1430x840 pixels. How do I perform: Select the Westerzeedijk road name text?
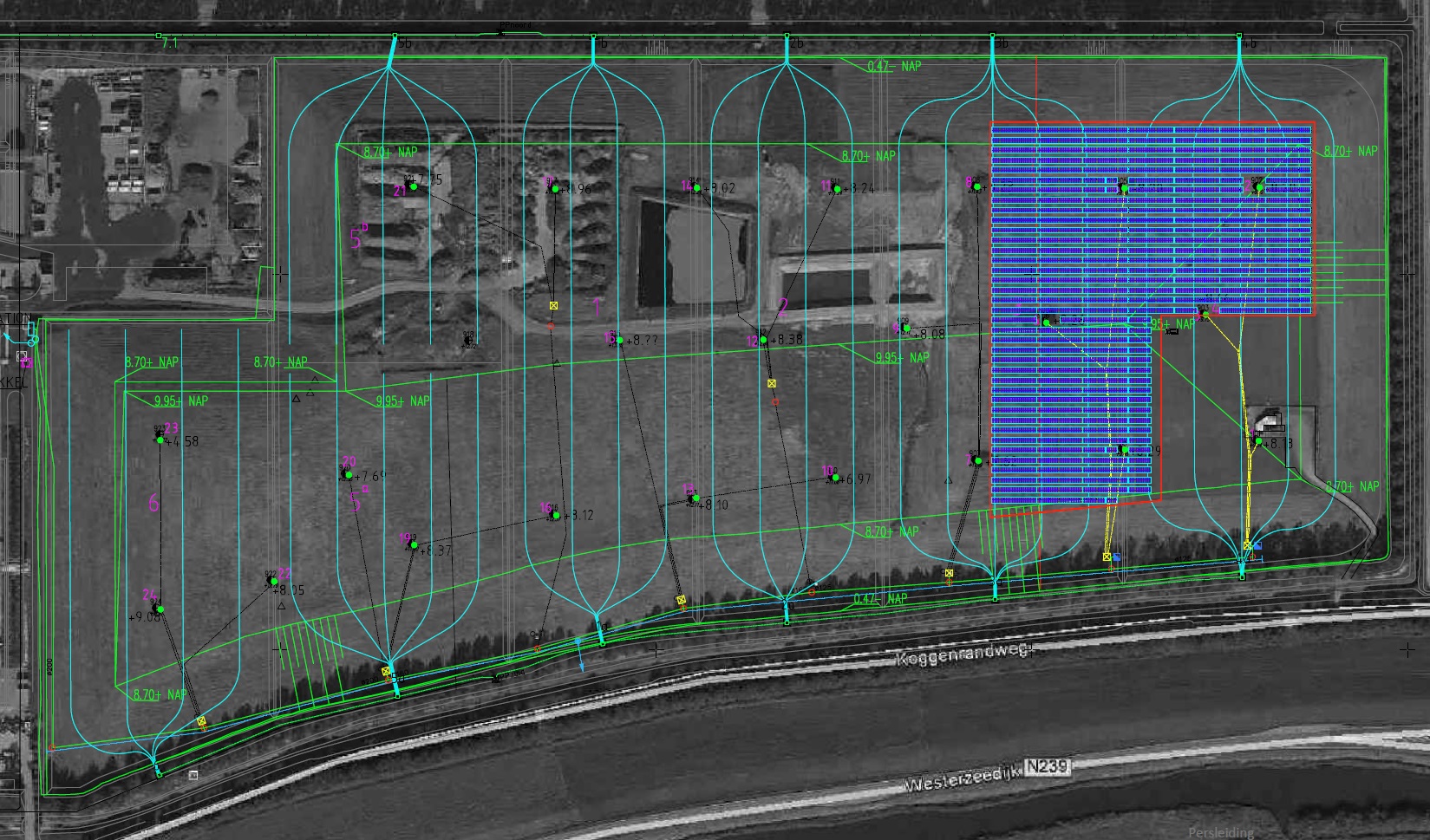pos(961,778)
